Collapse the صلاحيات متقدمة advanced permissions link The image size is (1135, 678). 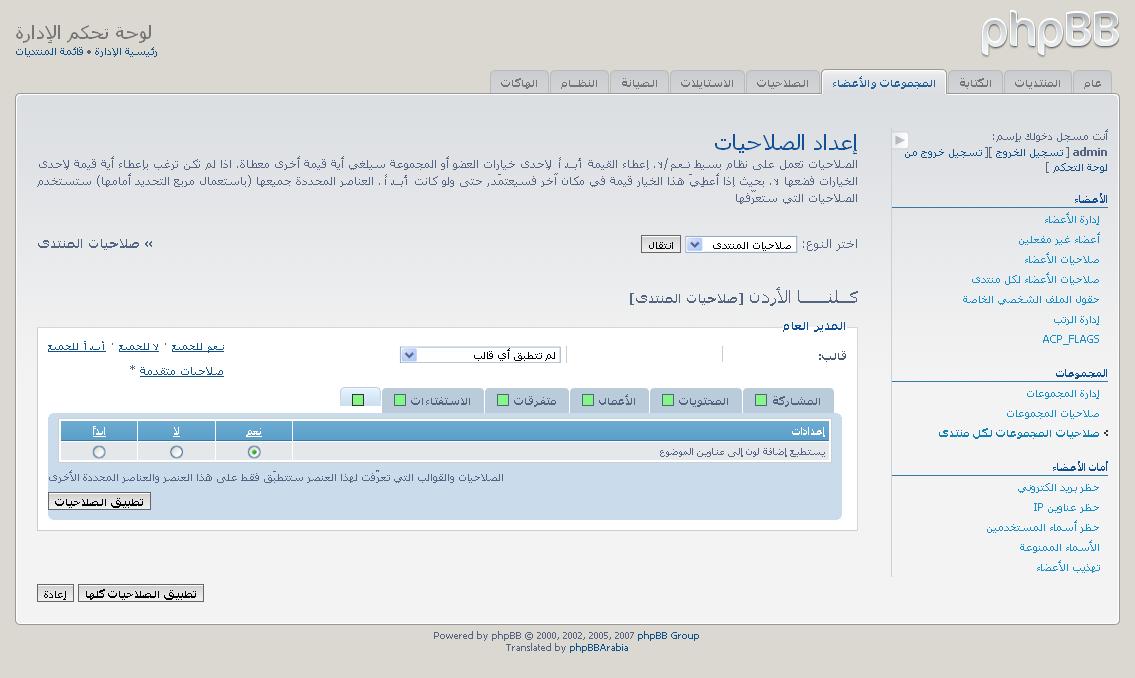[x=181, y=371]
